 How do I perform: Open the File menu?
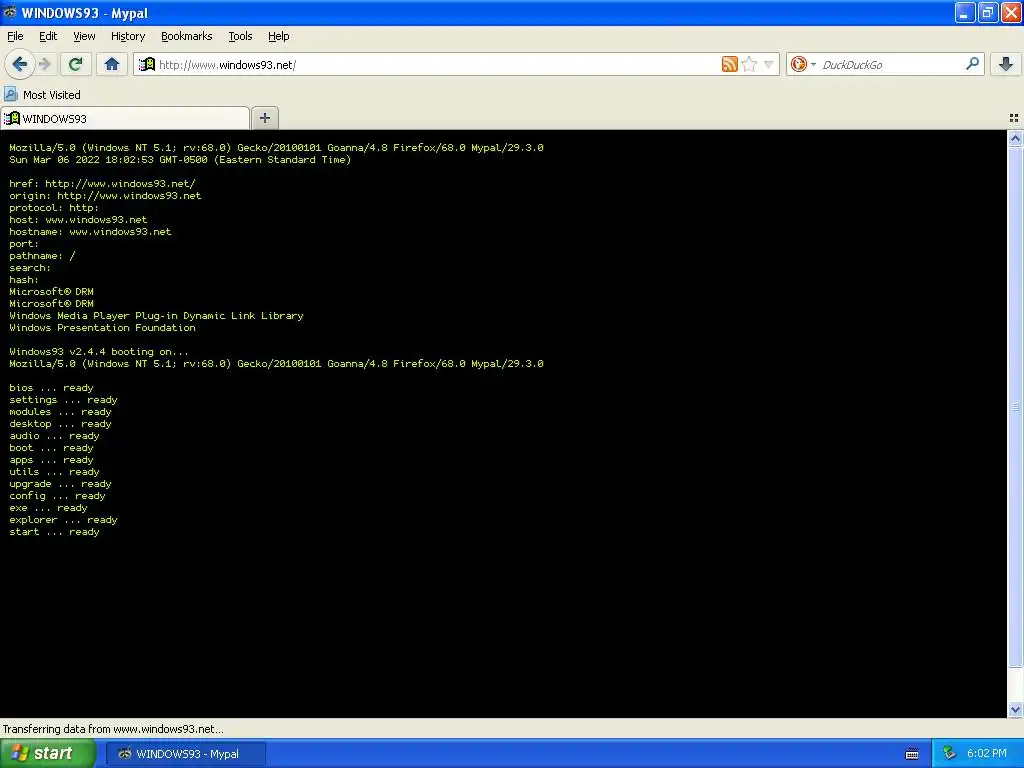point(15,36)
